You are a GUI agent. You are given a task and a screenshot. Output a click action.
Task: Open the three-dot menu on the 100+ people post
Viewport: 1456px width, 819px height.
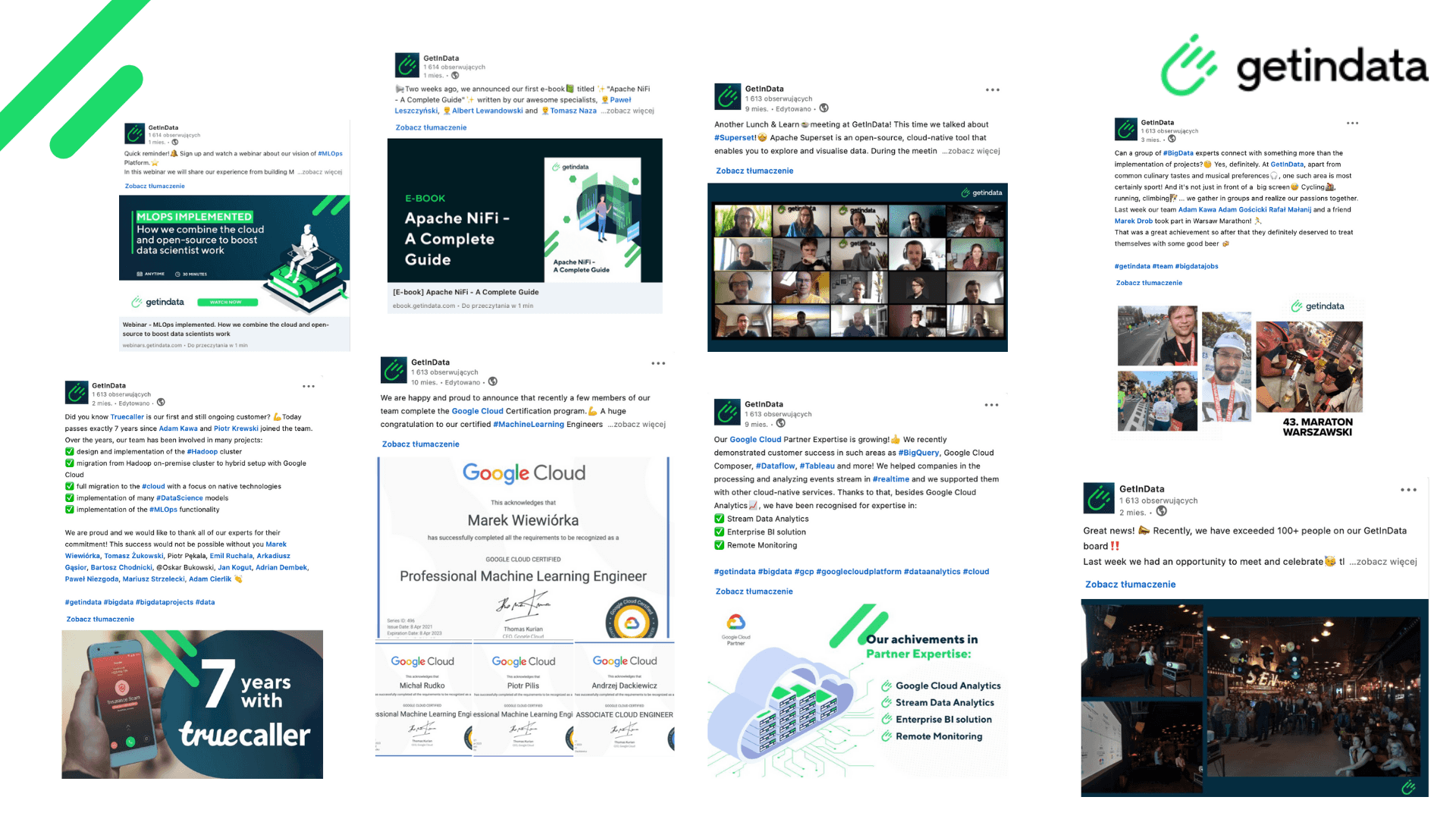[x=1408, y=490]
